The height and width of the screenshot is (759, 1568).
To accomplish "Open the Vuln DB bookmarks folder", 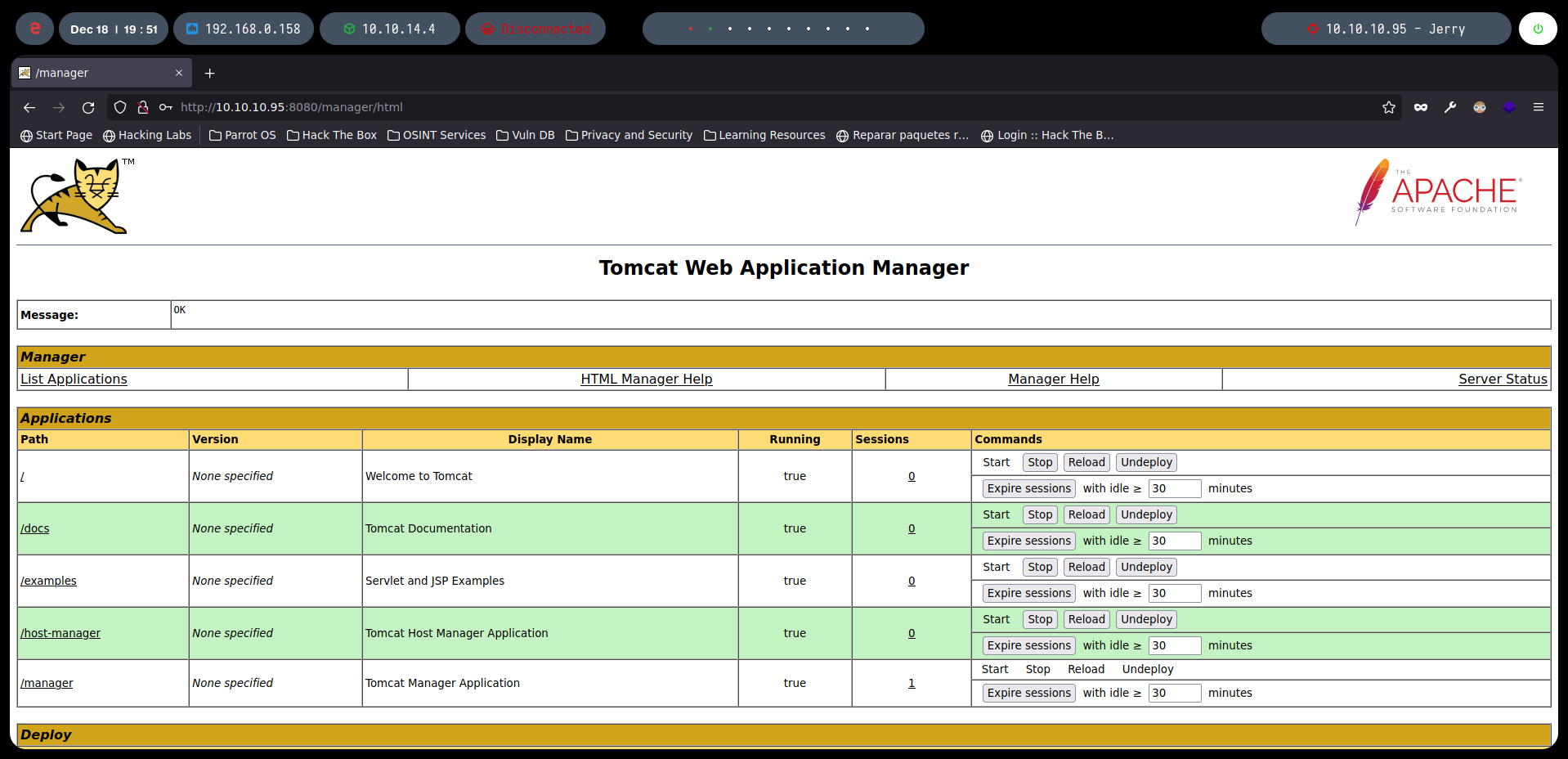I will coord(526,135).
